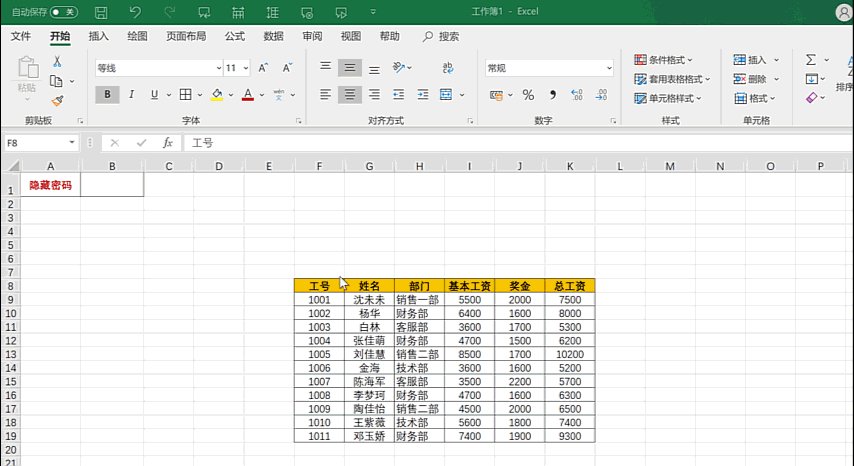Click the Save icon in title bar
This screenshot has width=854, height=466.
101,12
